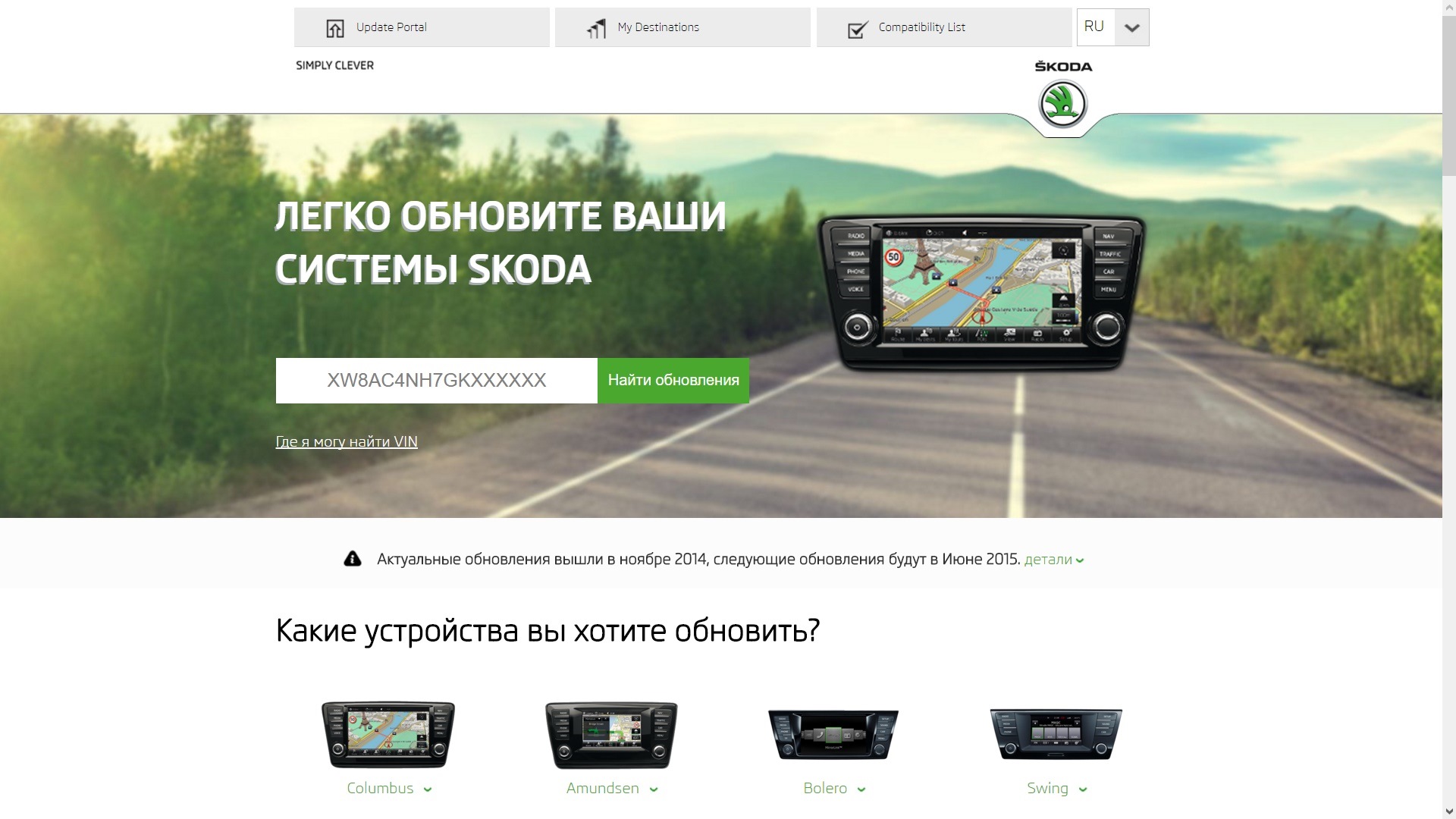Expand the Columbus device dropdown
1456x819 pixels.
[x=428, y=789]
